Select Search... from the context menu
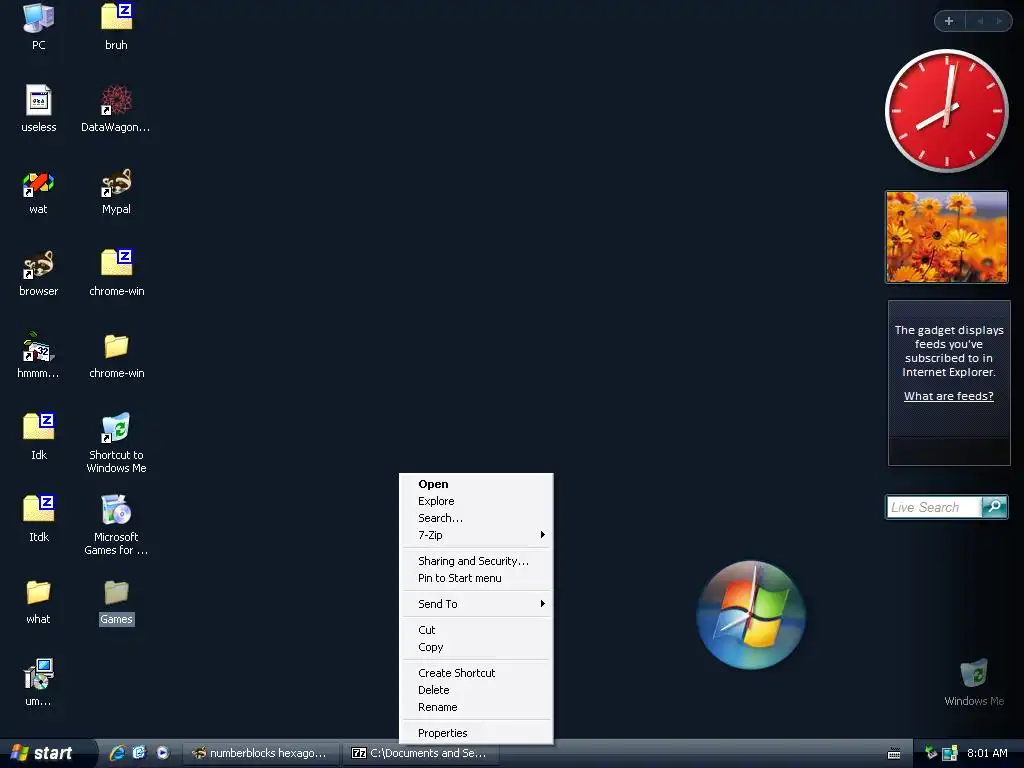1024x768 pixels. [476, 518]
